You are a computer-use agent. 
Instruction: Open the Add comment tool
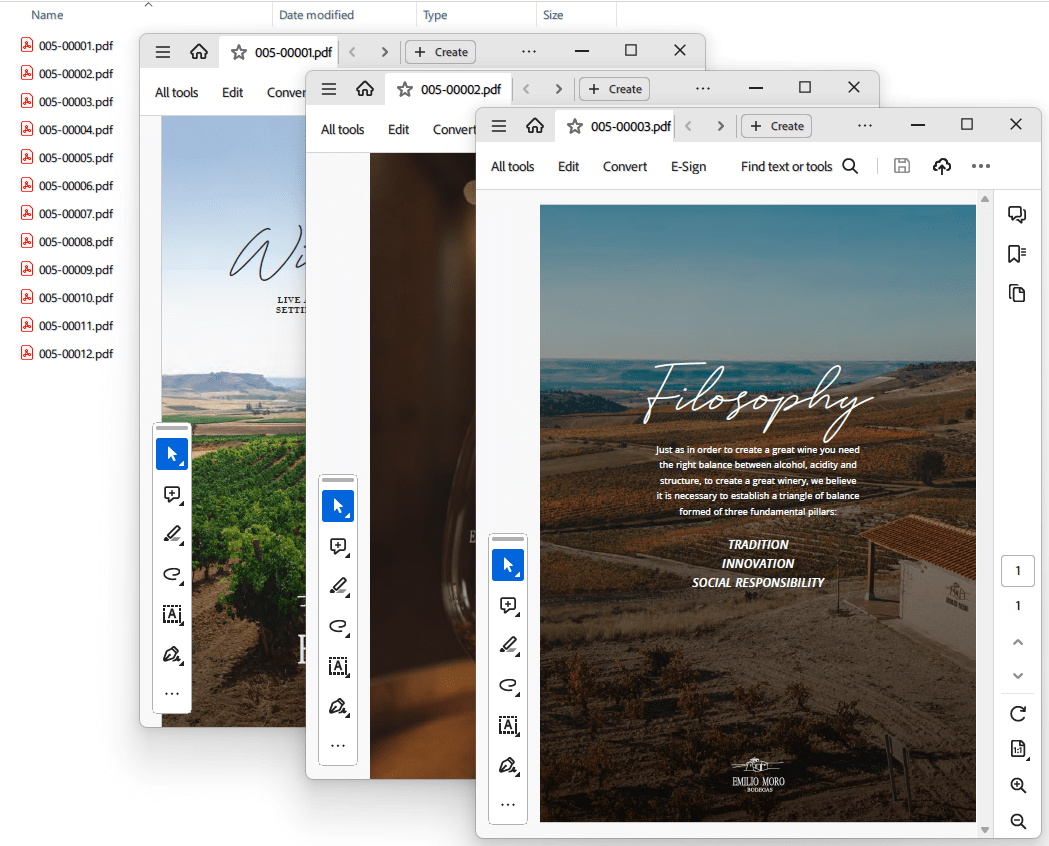[x=508, y=605]
